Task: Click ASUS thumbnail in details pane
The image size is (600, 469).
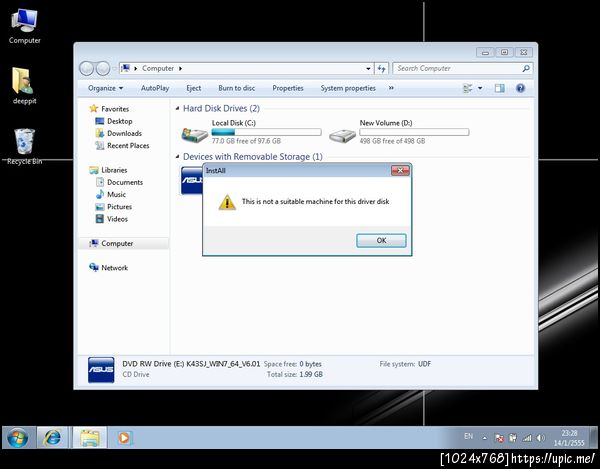Action: [101, 370]
